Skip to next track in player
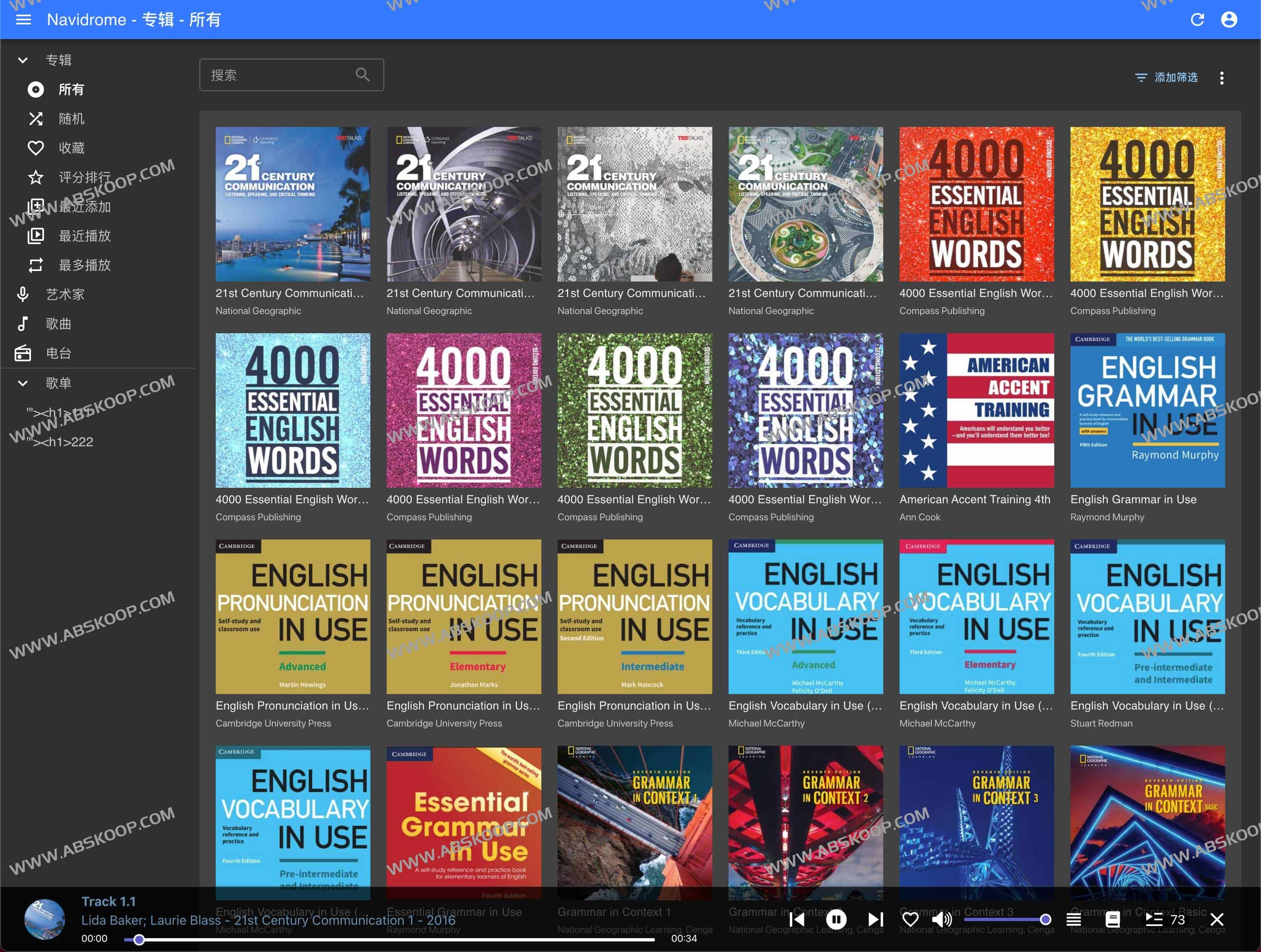 (875, 919)
